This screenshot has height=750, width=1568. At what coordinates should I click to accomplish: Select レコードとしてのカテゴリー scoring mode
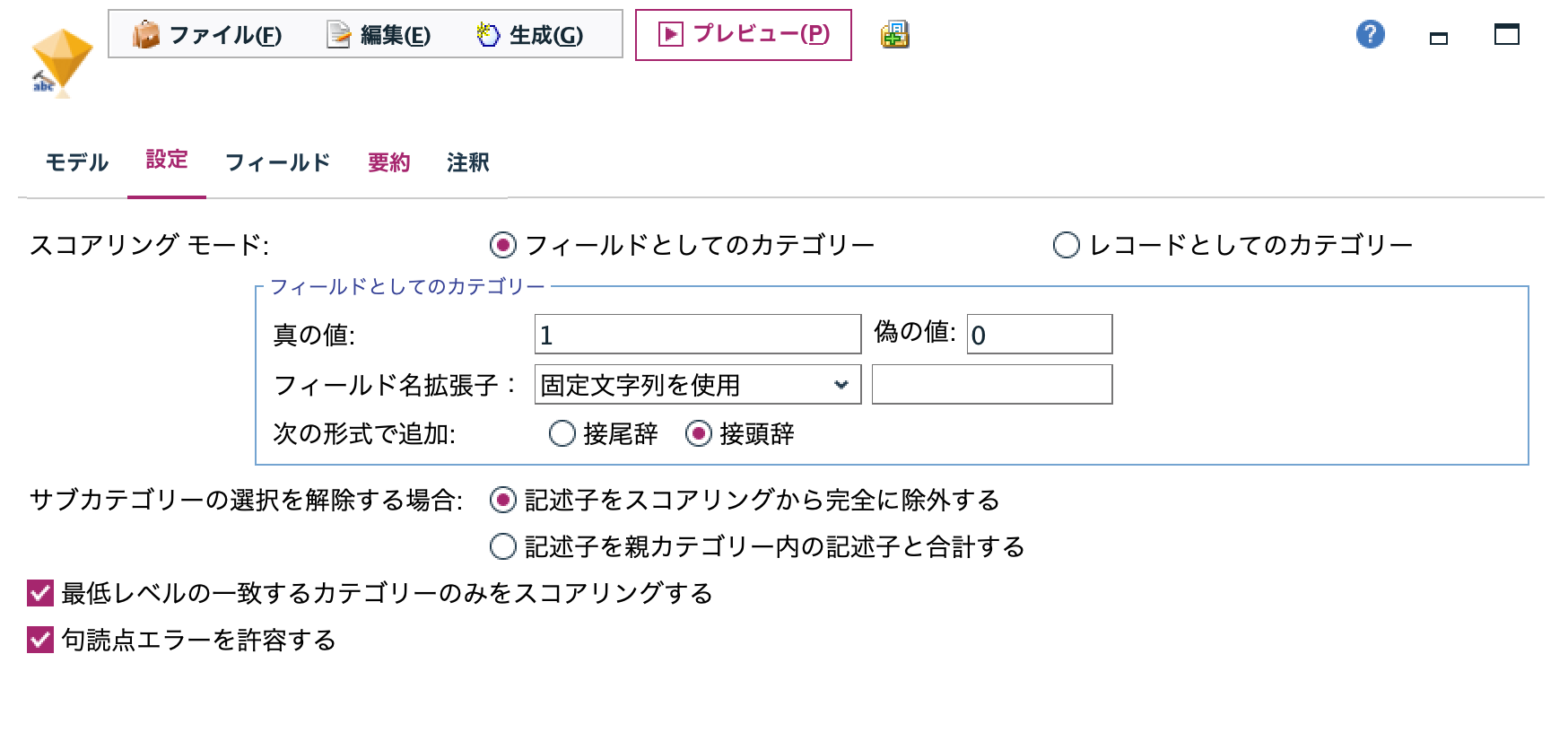tap(1066, 242)
